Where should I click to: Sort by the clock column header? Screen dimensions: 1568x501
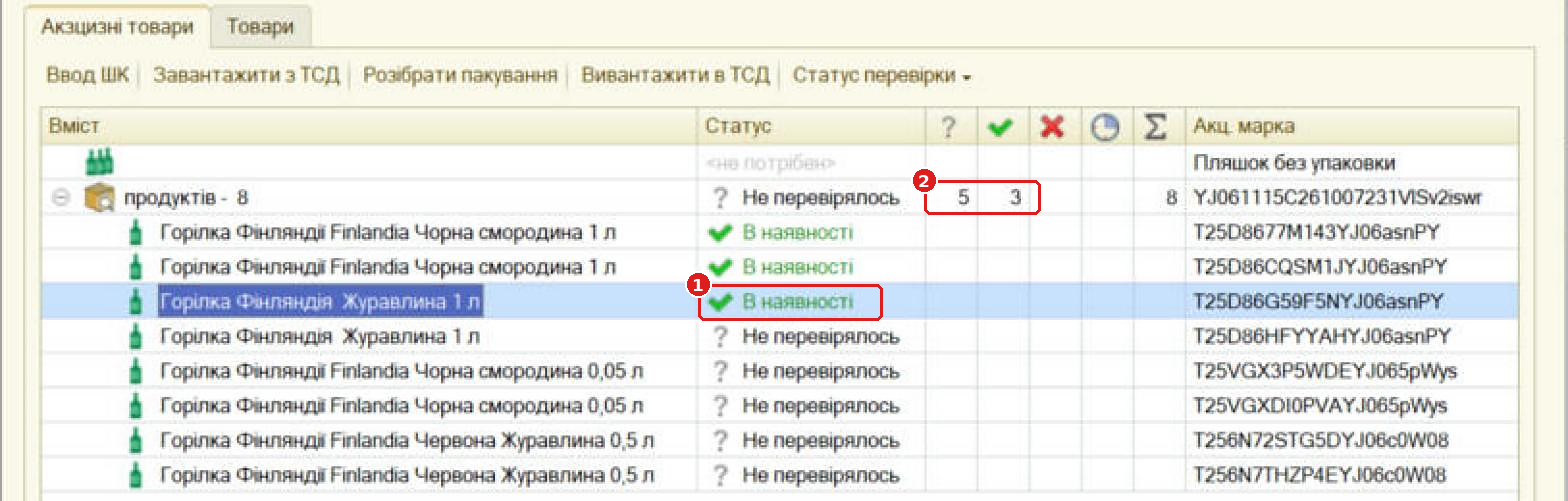click(1104, 127)
